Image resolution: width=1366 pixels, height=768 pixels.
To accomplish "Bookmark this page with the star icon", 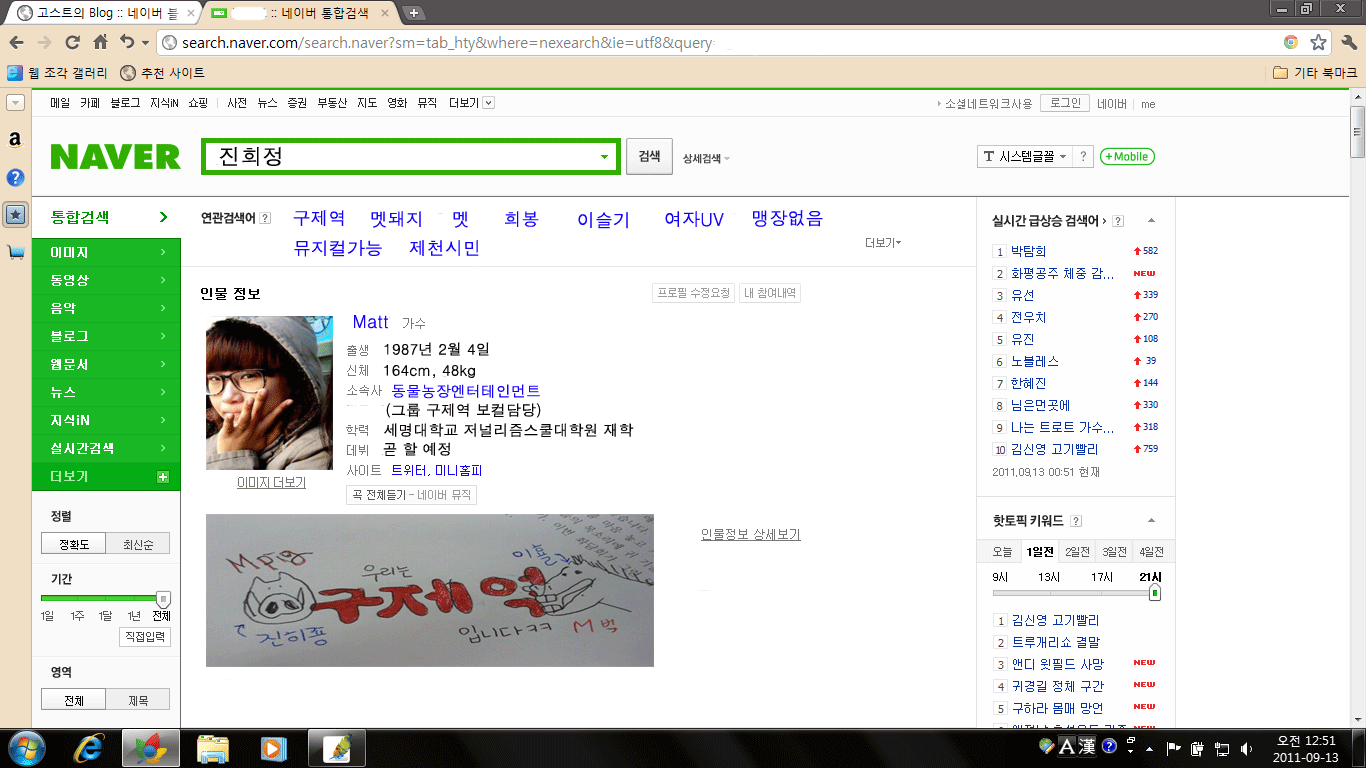I will [1318, 42].
